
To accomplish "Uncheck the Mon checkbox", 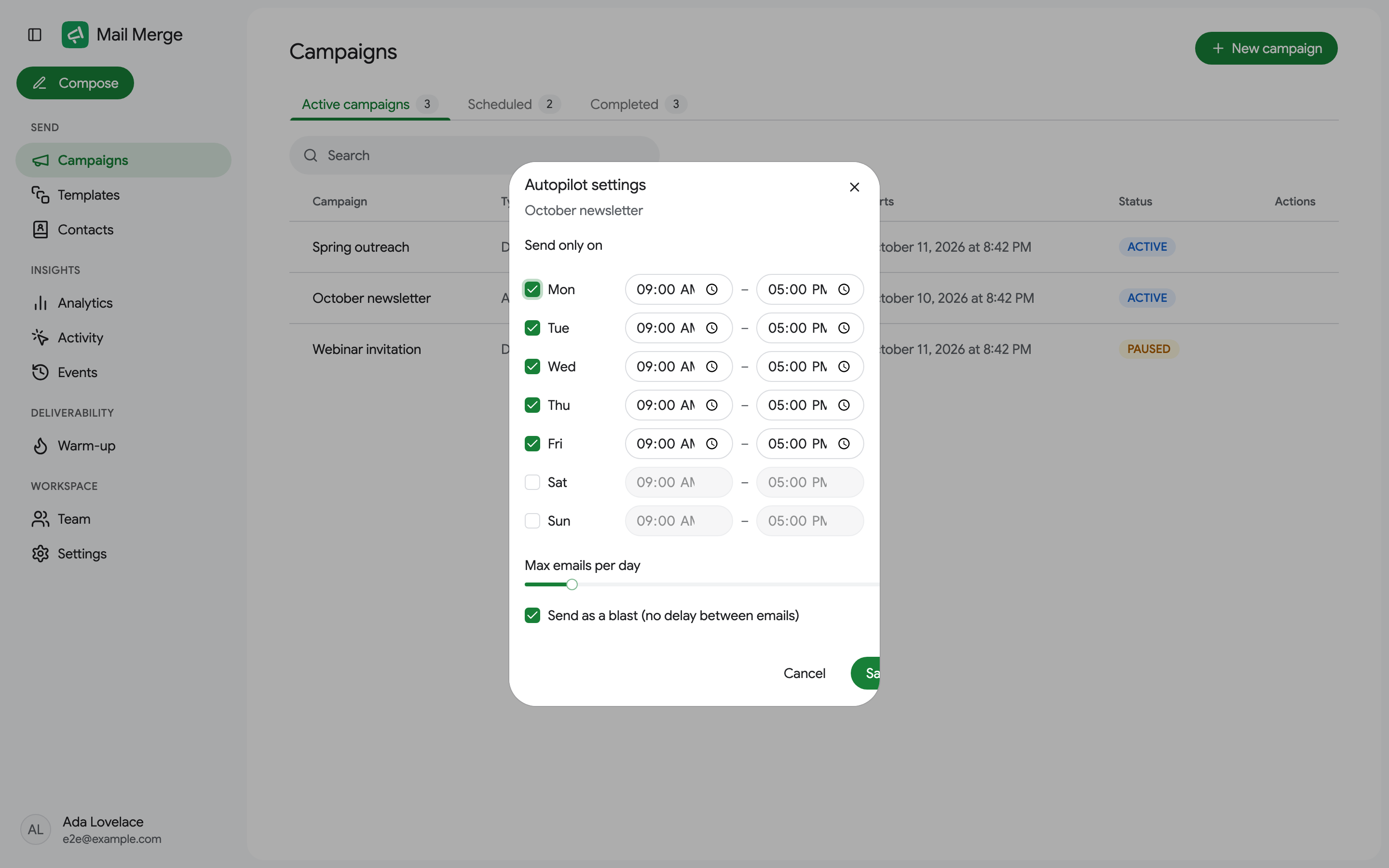I will [x=532, y=289].
